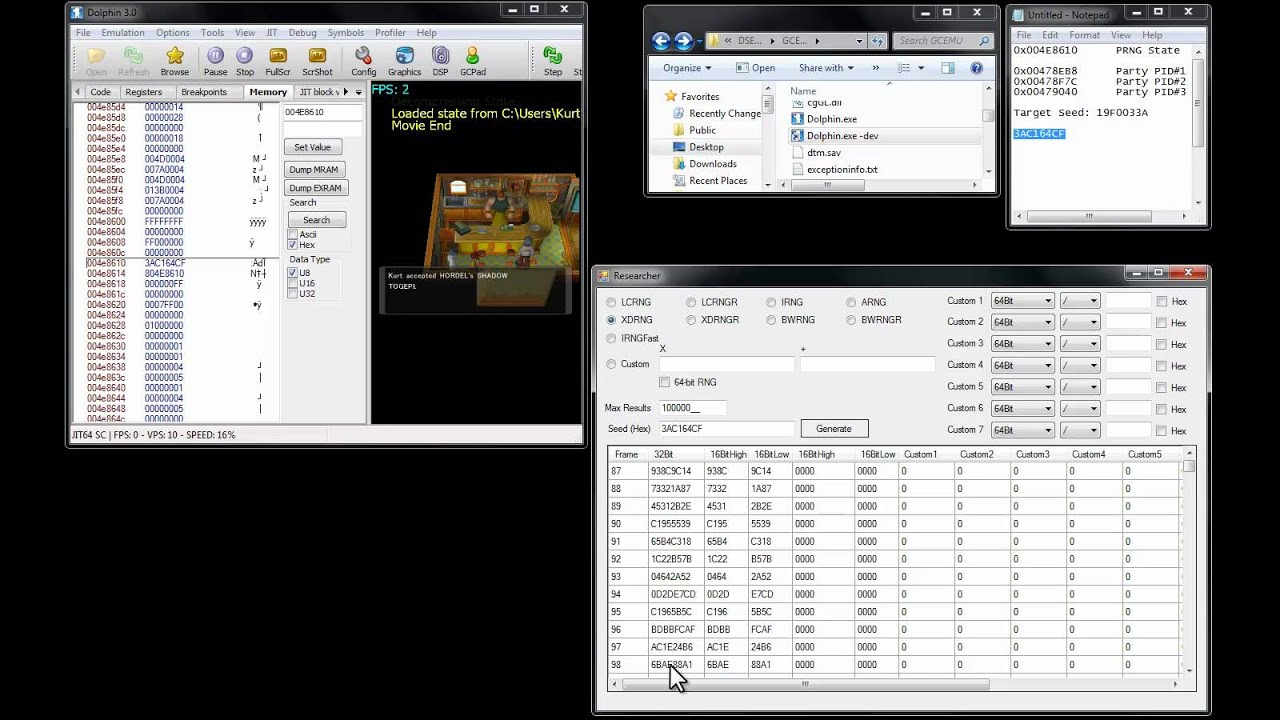Expand the Share with dropdown in Explorer
1280x720 pixels.
pyautogui.click(x=826, y=68)
